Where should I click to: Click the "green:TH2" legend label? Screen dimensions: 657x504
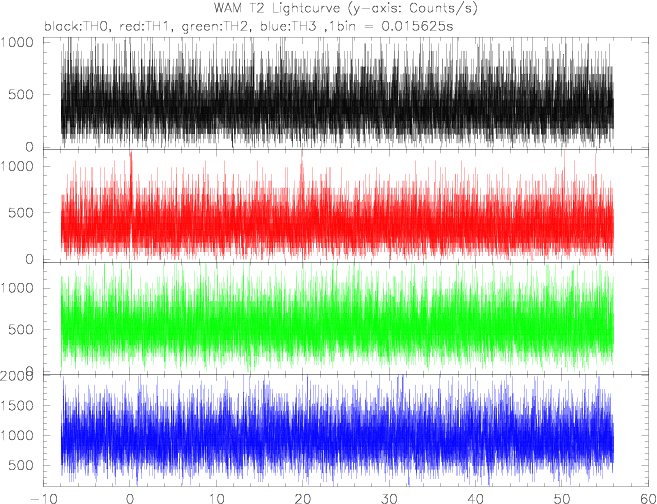217,27
